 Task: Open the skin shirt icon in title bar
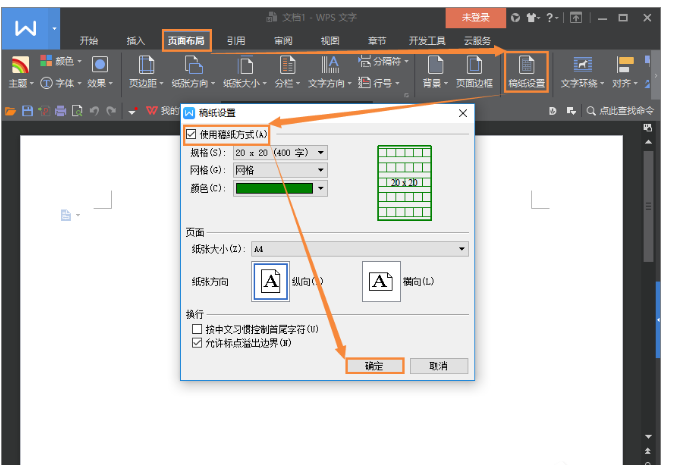tap(532, 18)
